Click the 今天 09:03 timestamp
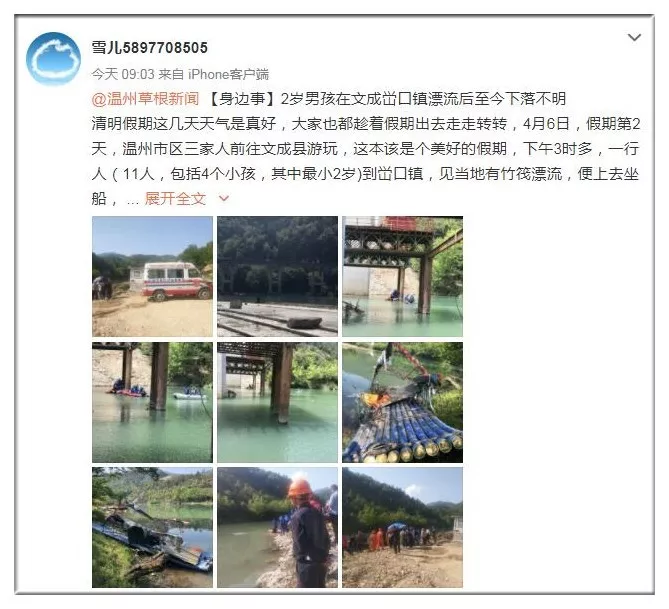 pyautogui.click(x=123, y=74)
